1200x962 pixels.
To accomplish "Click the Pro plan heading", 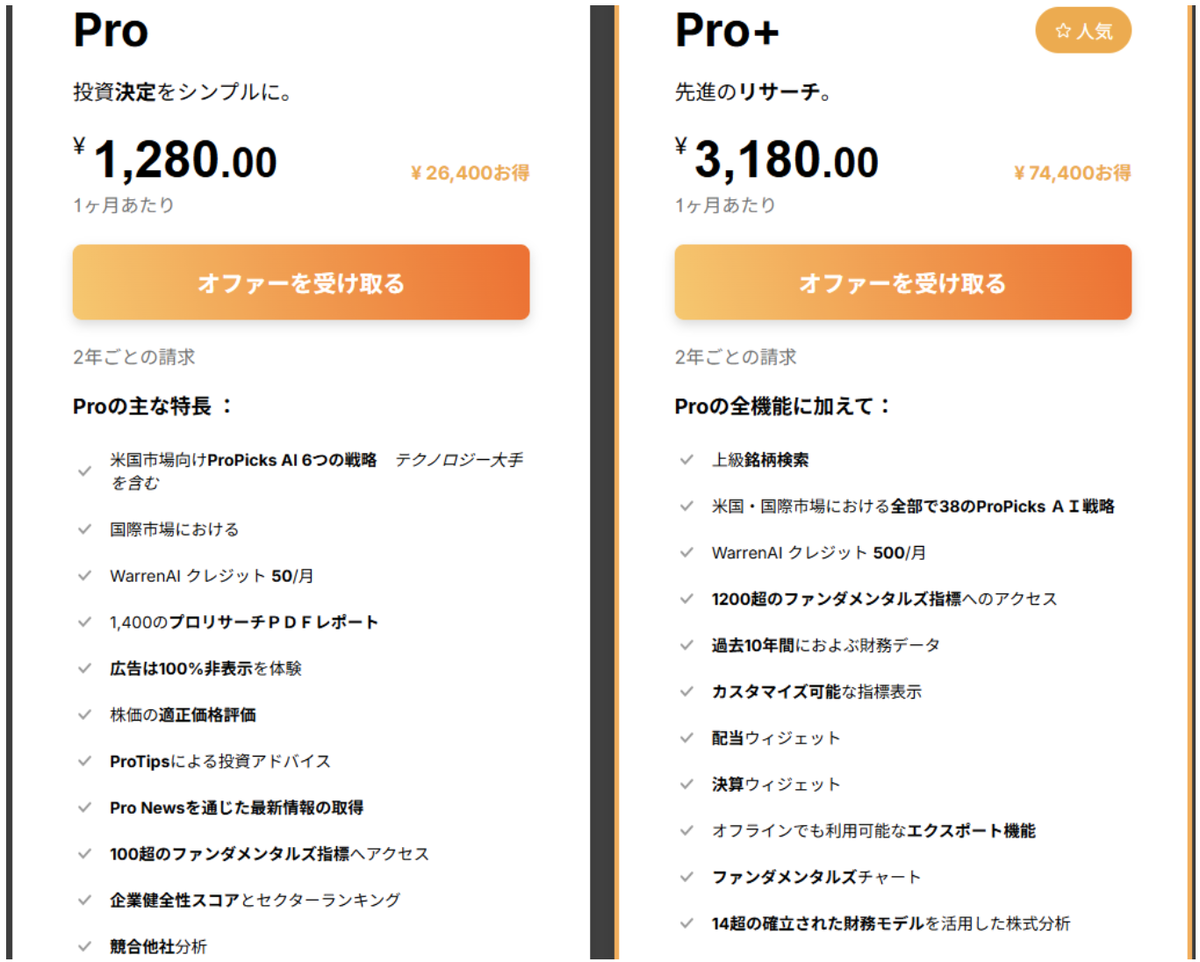I will [x=111, y=30].
